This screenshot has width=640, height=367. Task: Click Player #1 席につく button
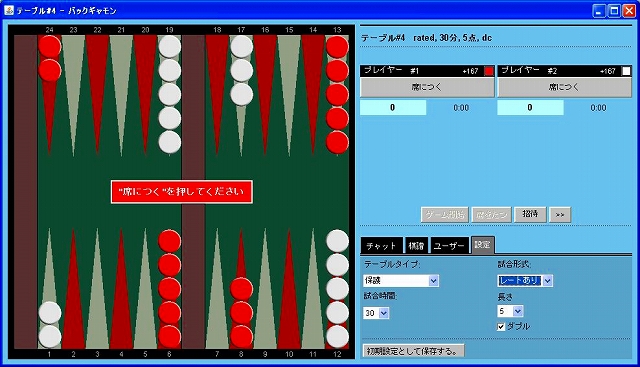[427, 87]
